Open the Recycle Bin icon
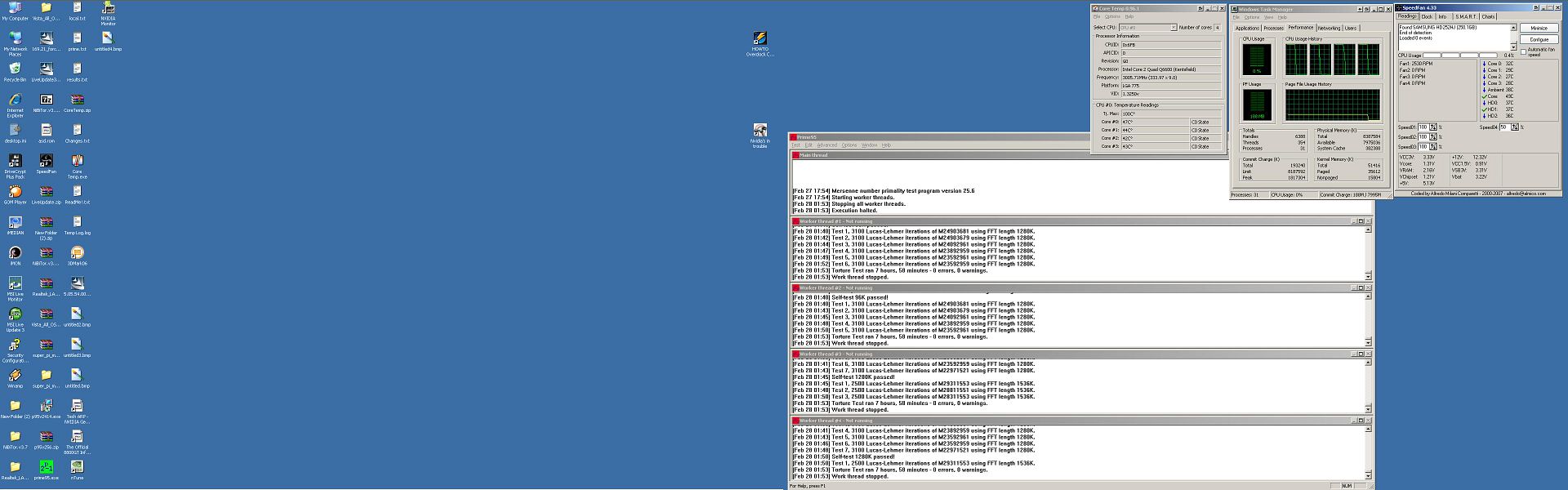This screenshot has height=490, width=1568. point(15,73)
